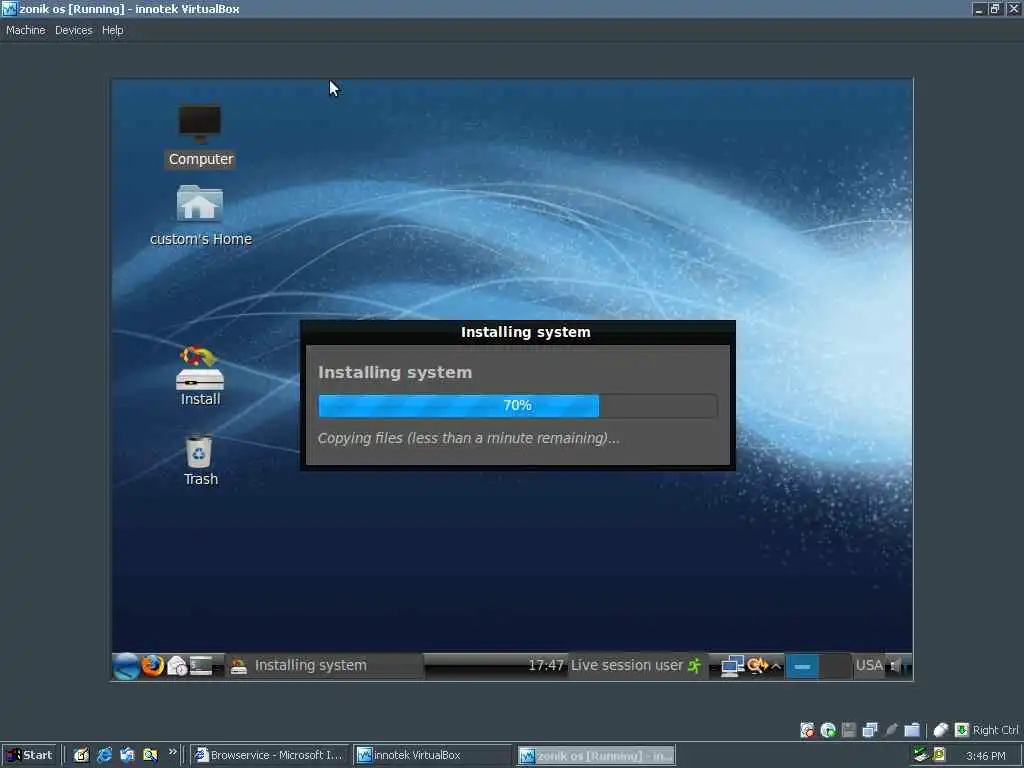Click the VirtualBox floppy disk status icon
This screenshot has height=768, width=1024.
coord(848,730)
